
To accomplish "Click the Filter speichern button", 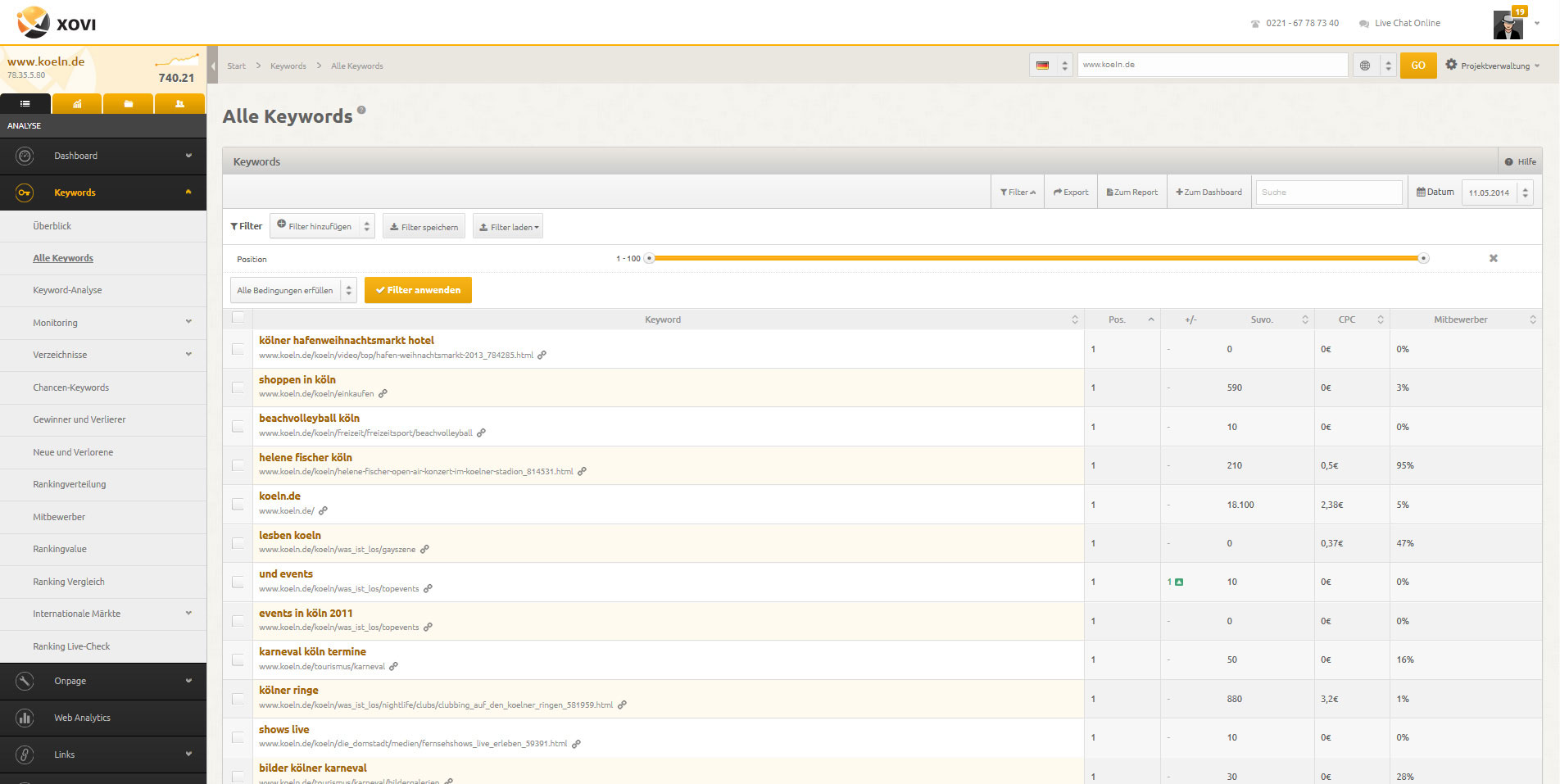I will pos(424,227).
